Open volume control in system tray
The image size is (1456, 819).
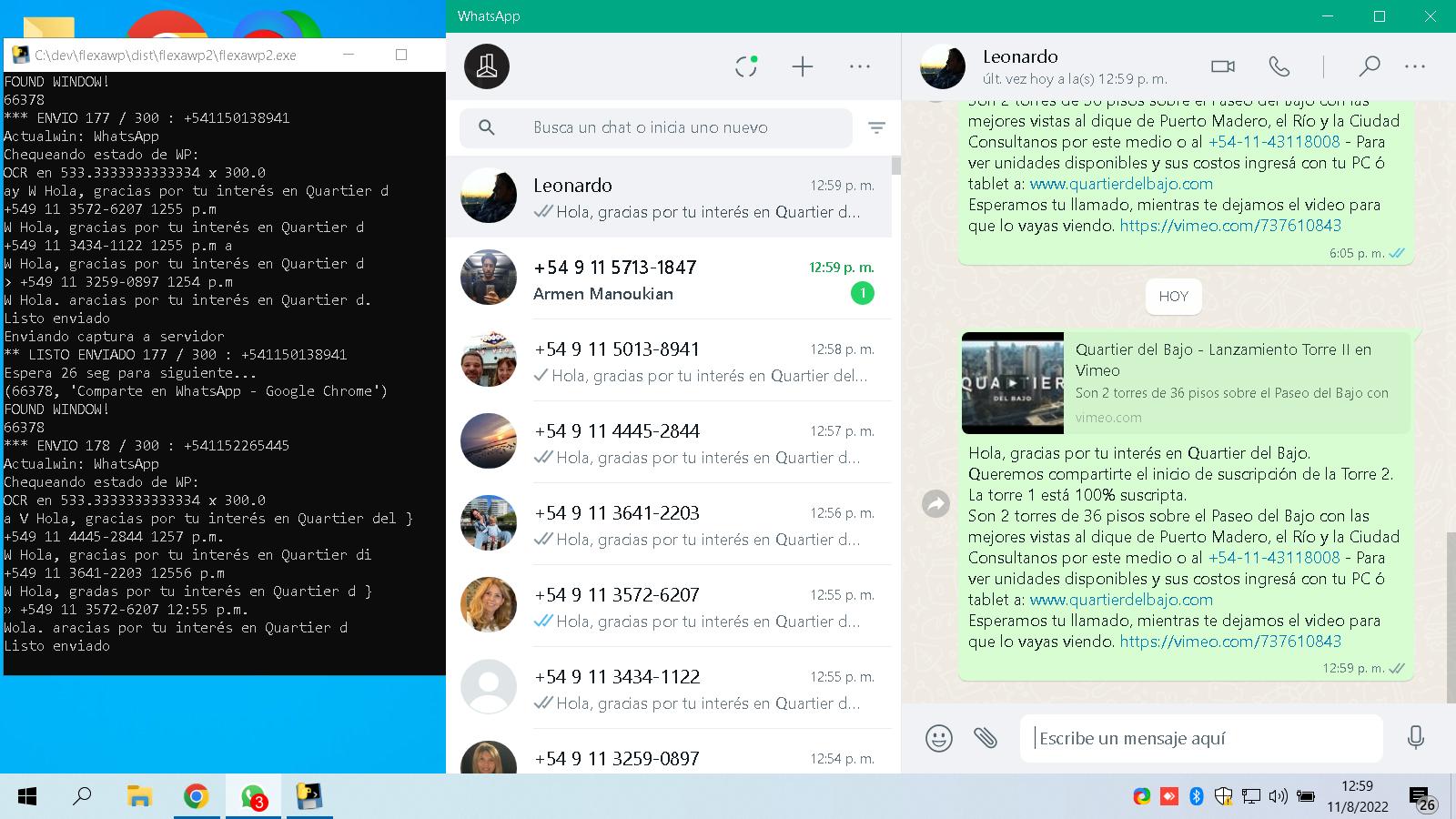(1278, 797)
